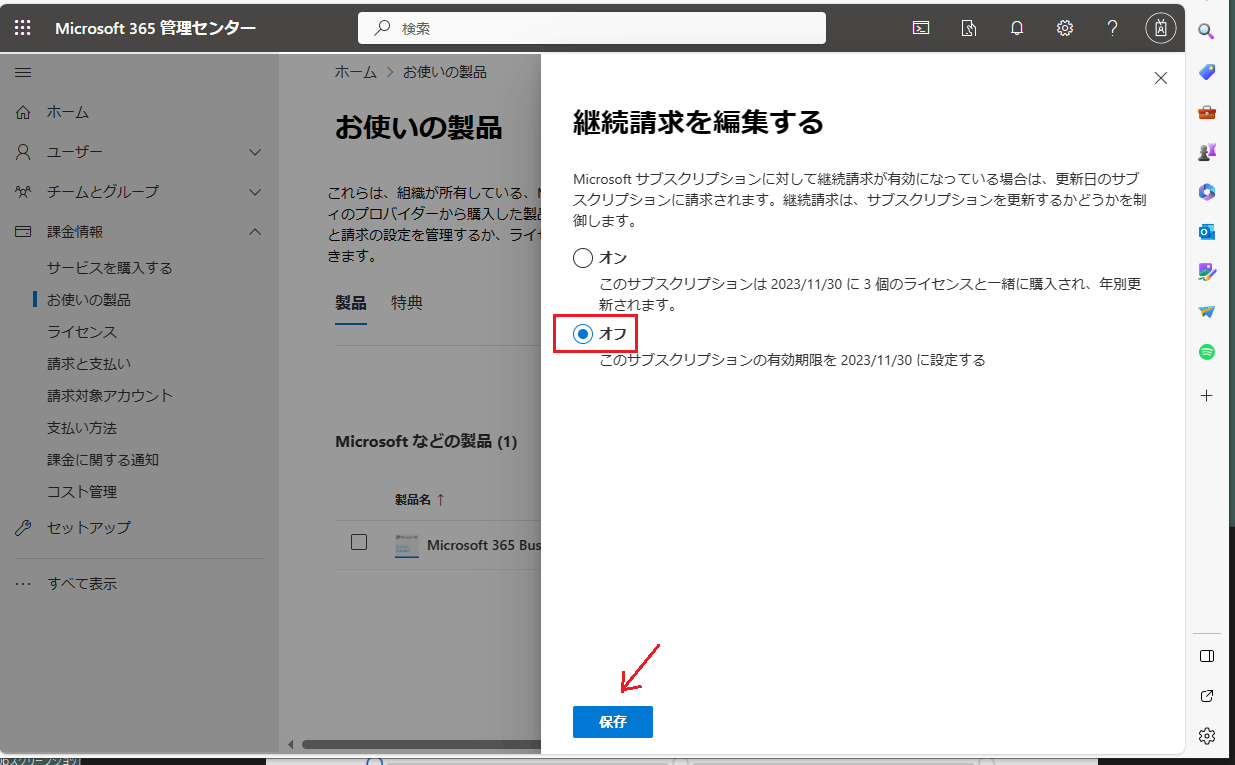Click the 保存 button
Image resolution: width=1235 pixels, height=765 pixels.
(x=613, y=722)
